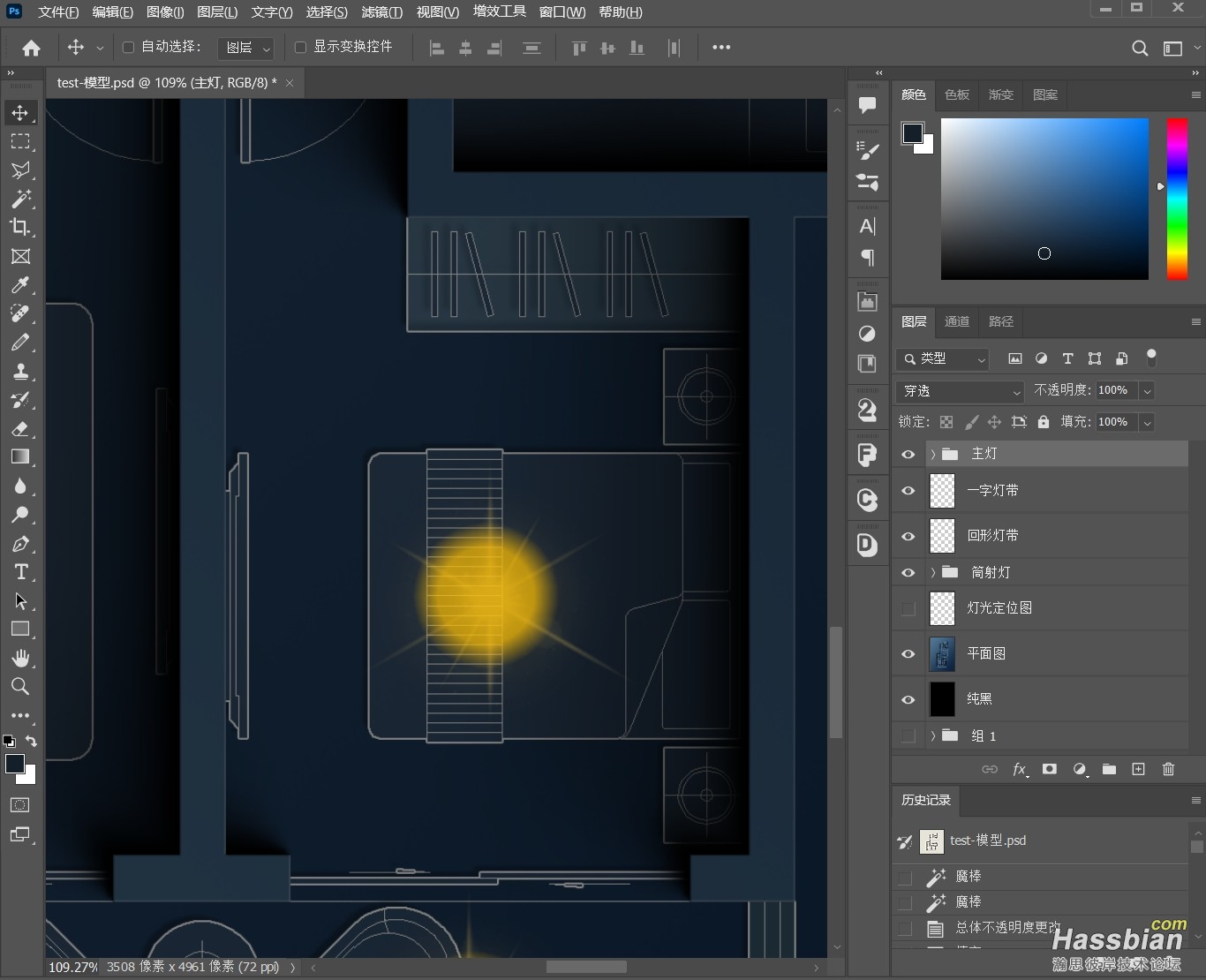This screenshot has width=1206, height=980.
Task: Open the 填充 percentage dropdown arrow
Action: click(x=1147, y=422)
